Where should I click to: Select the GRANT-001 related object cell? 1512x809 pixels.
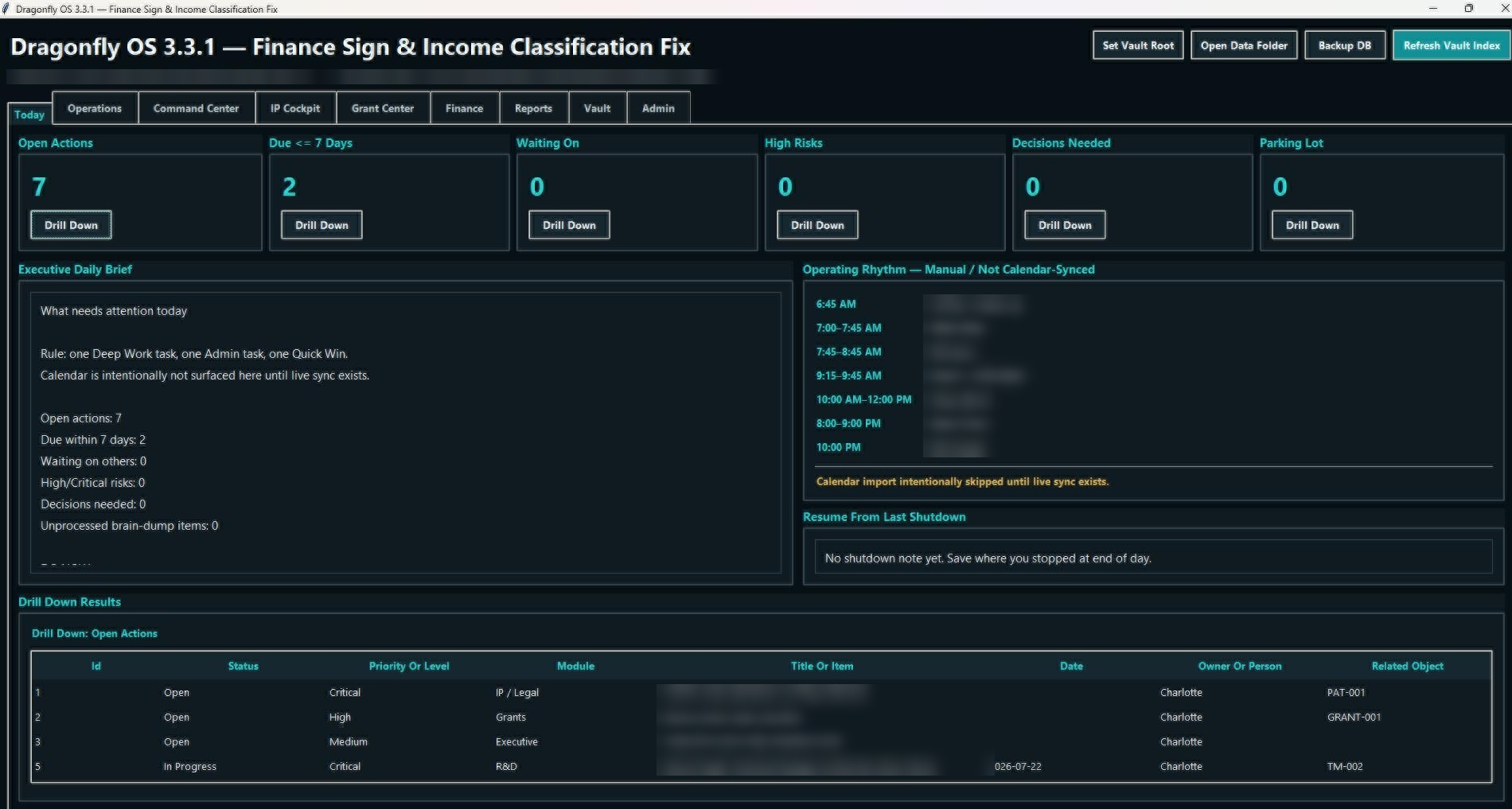click(x=1354, y=718)
